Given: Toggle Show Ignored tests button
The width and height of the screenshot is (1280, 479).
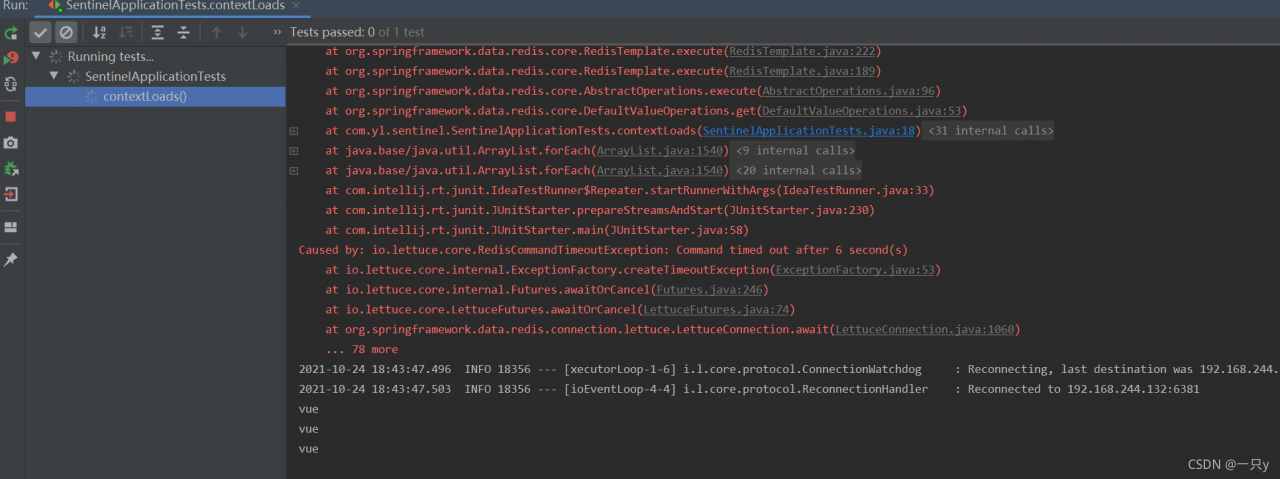Looking at the screenshot, I should (65, 33).
